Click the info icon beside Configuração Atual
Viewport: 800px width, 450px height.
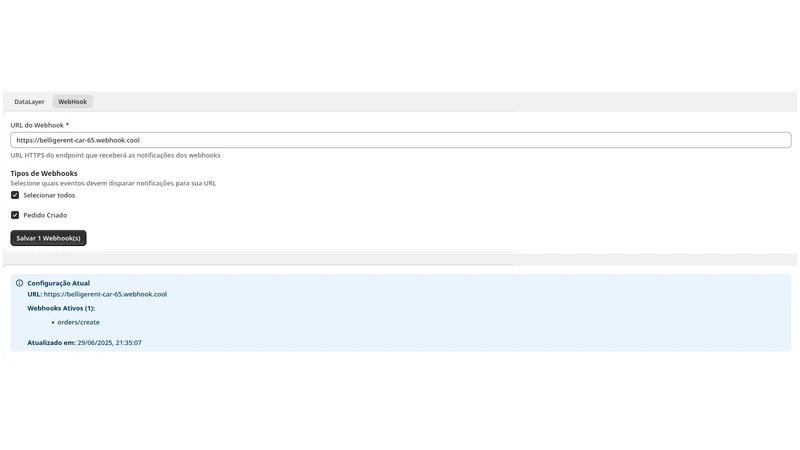19,283
